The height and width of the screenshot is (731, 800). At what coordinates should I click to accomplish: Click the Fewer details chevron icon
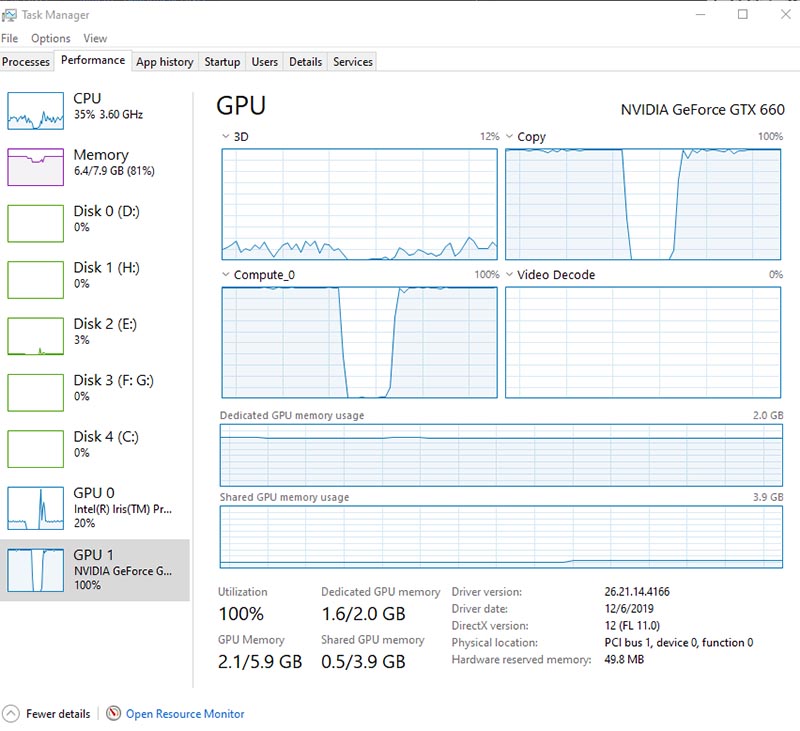pyautogui.click(x=11, y=713)
